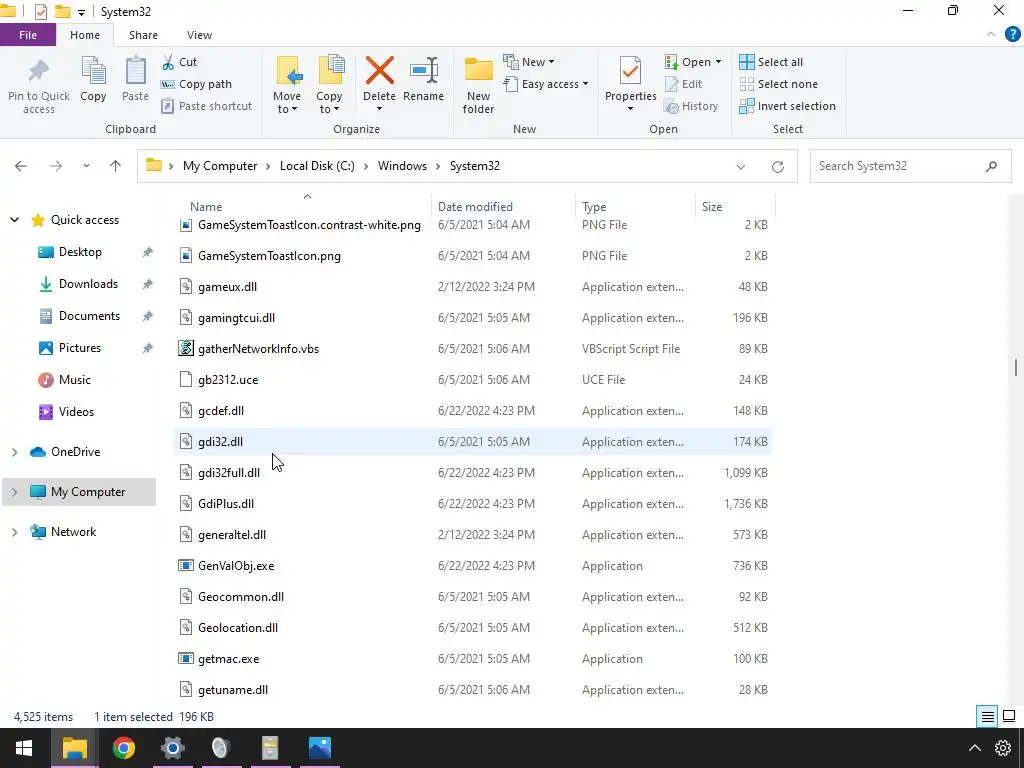The image size is (1024, 768).
Task: Collapse the ribbon with the chevron
Action: pyautogui.click(x=991, y=35)
